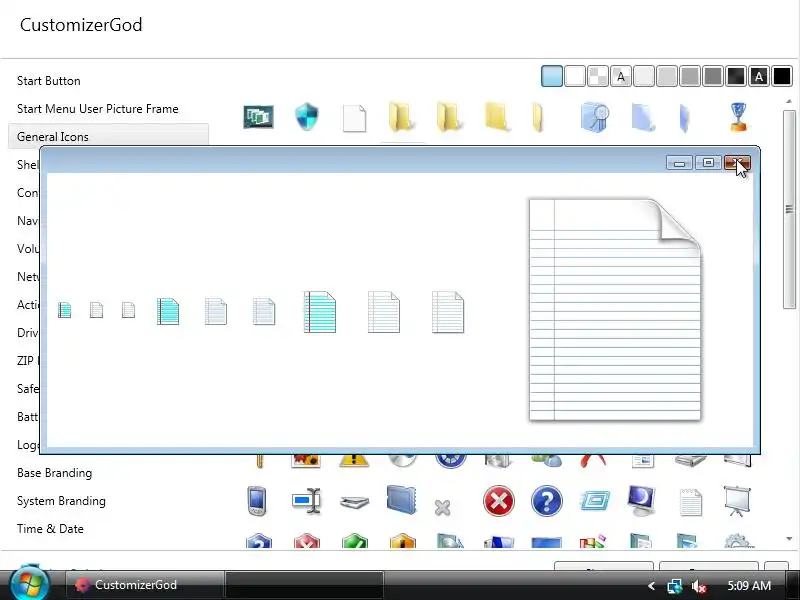Select the rename text-cursor icon
The image size is (800, 600).
tap(306, 501)
